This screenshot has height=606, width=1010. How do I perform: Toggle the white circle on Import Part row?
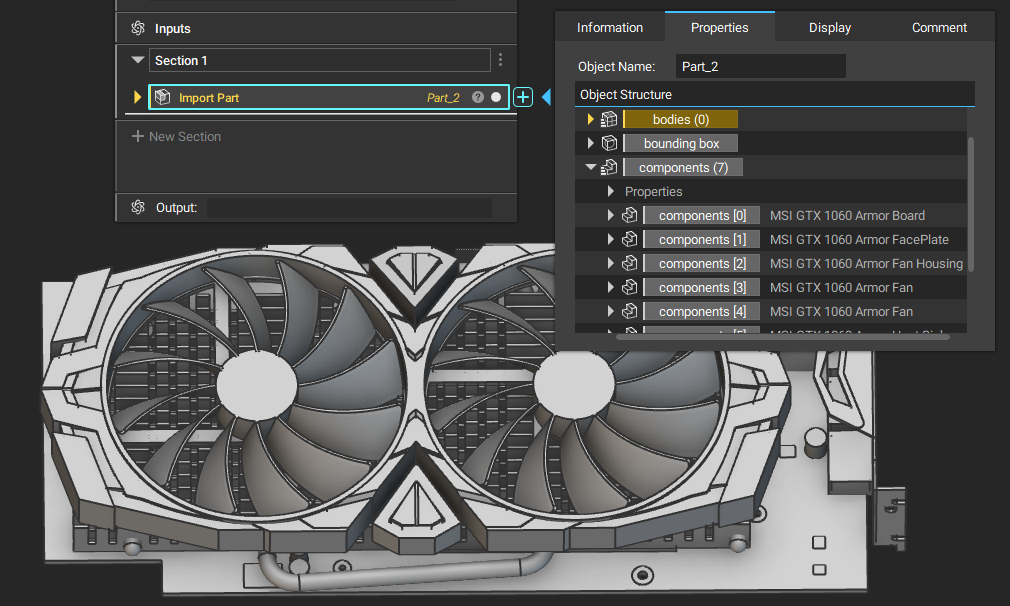495,97
